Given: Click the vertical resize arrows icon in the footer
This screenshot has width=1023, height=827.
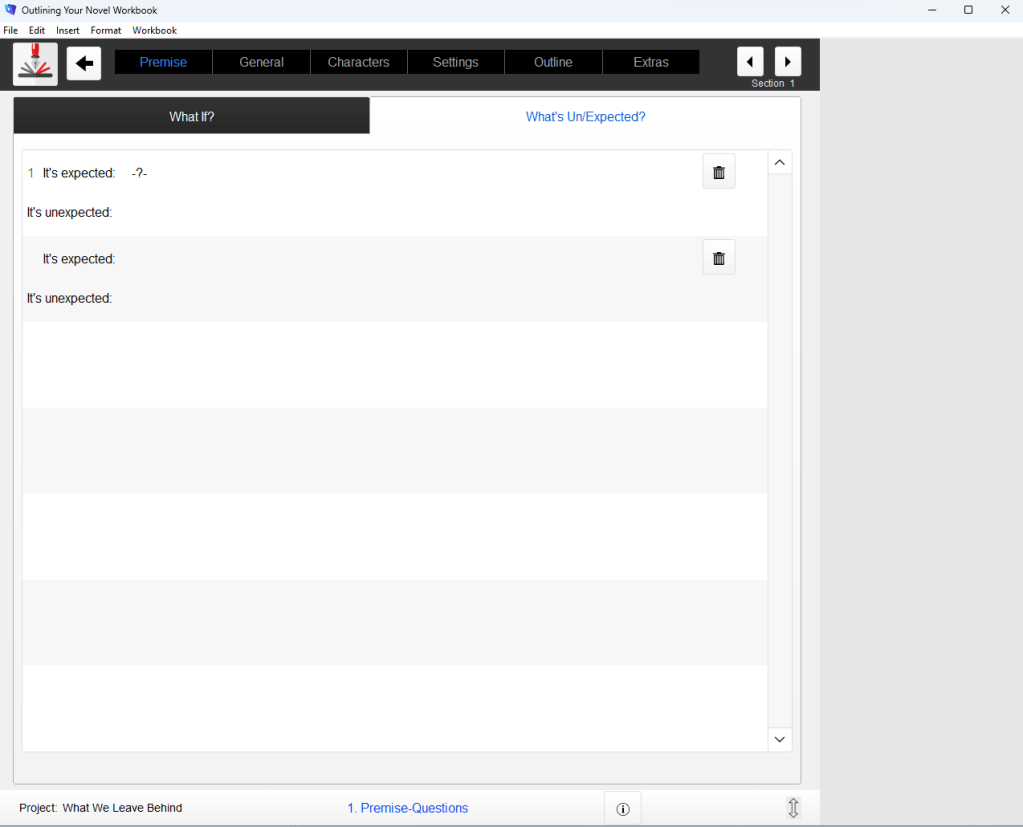Looking at the screenshot, I should click(x=793, y=808).
